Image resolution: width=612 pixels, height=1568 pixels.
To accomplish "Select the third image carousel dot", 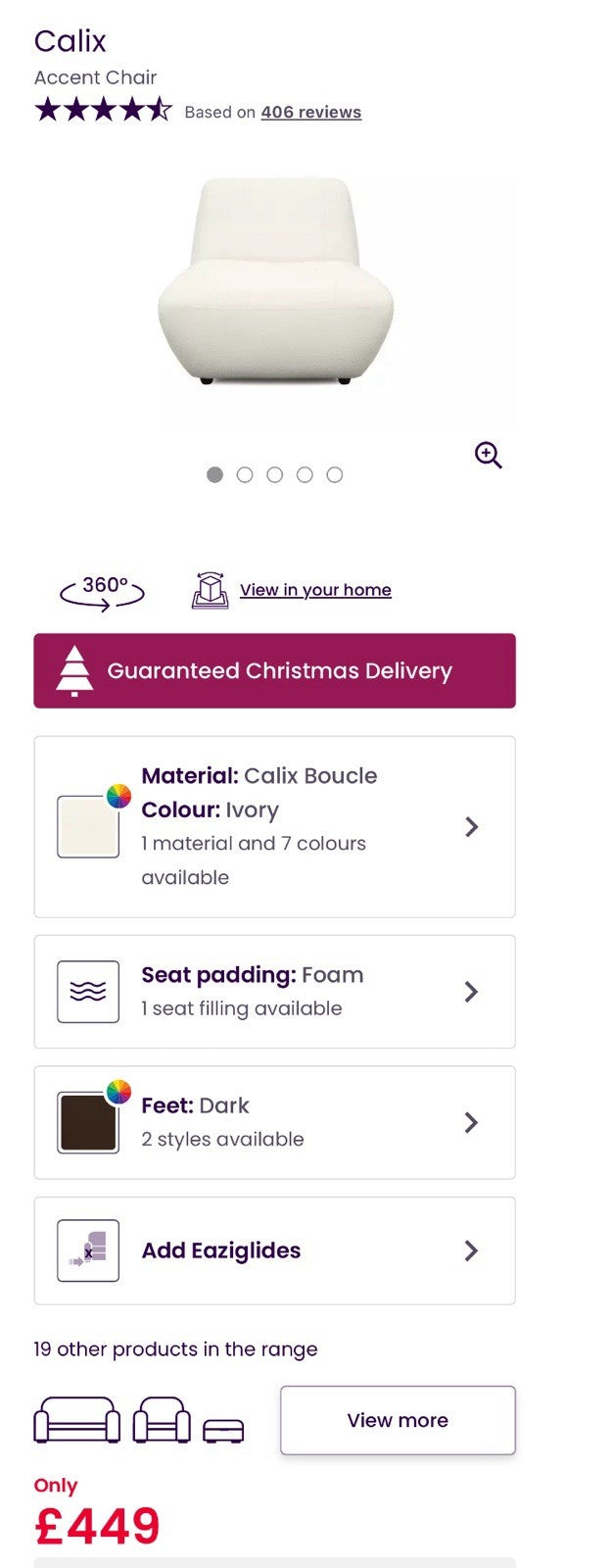I will pos(275,474).
